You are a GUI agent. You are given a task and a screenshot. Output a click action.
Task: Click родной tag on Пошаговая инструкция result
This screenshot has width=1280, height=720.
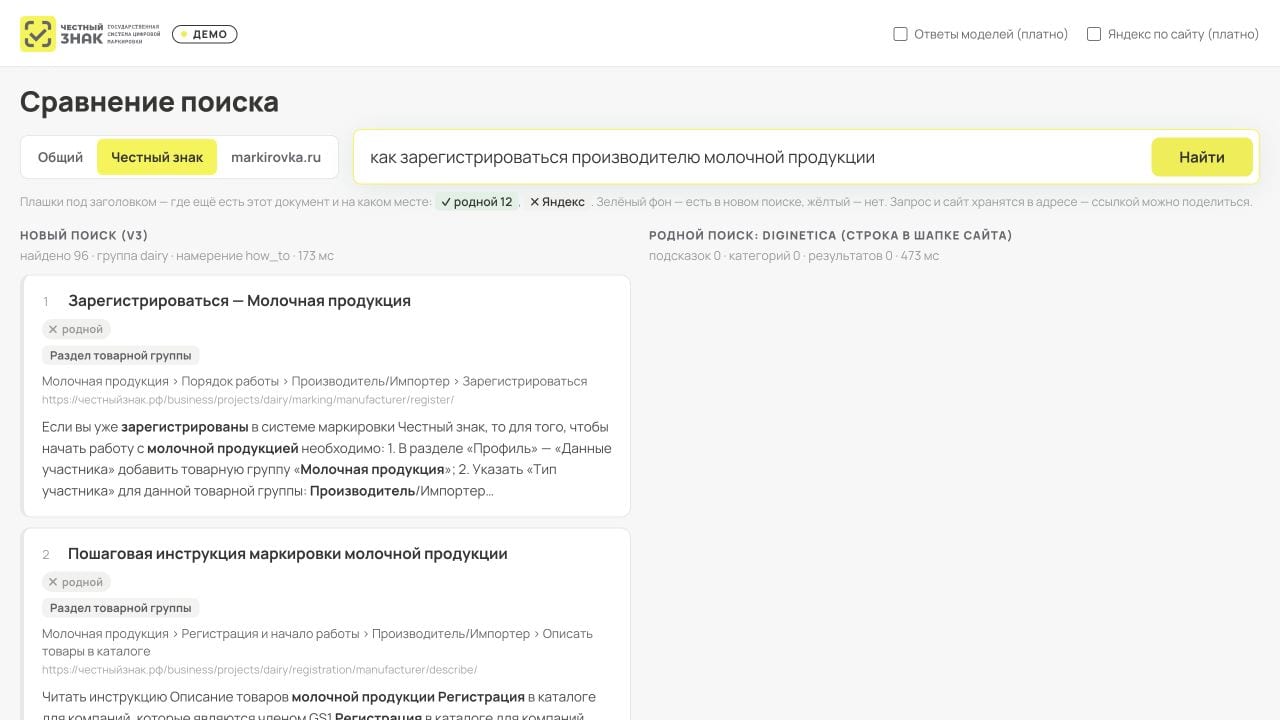(76, 582)
